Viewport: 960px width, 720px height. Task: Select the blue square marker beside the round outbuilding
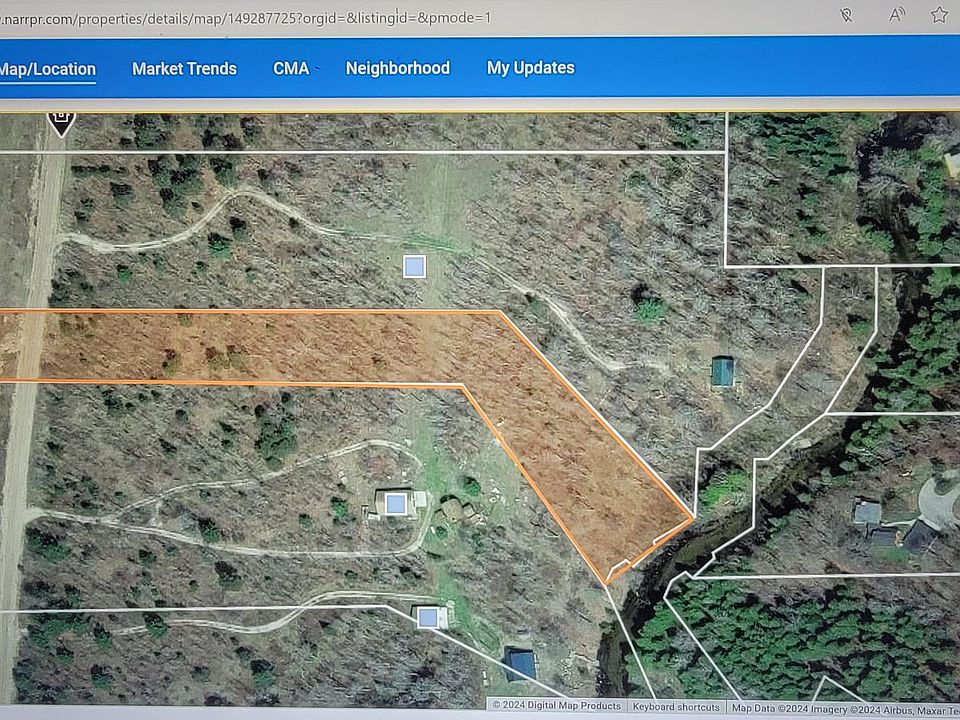pos(396,504)
